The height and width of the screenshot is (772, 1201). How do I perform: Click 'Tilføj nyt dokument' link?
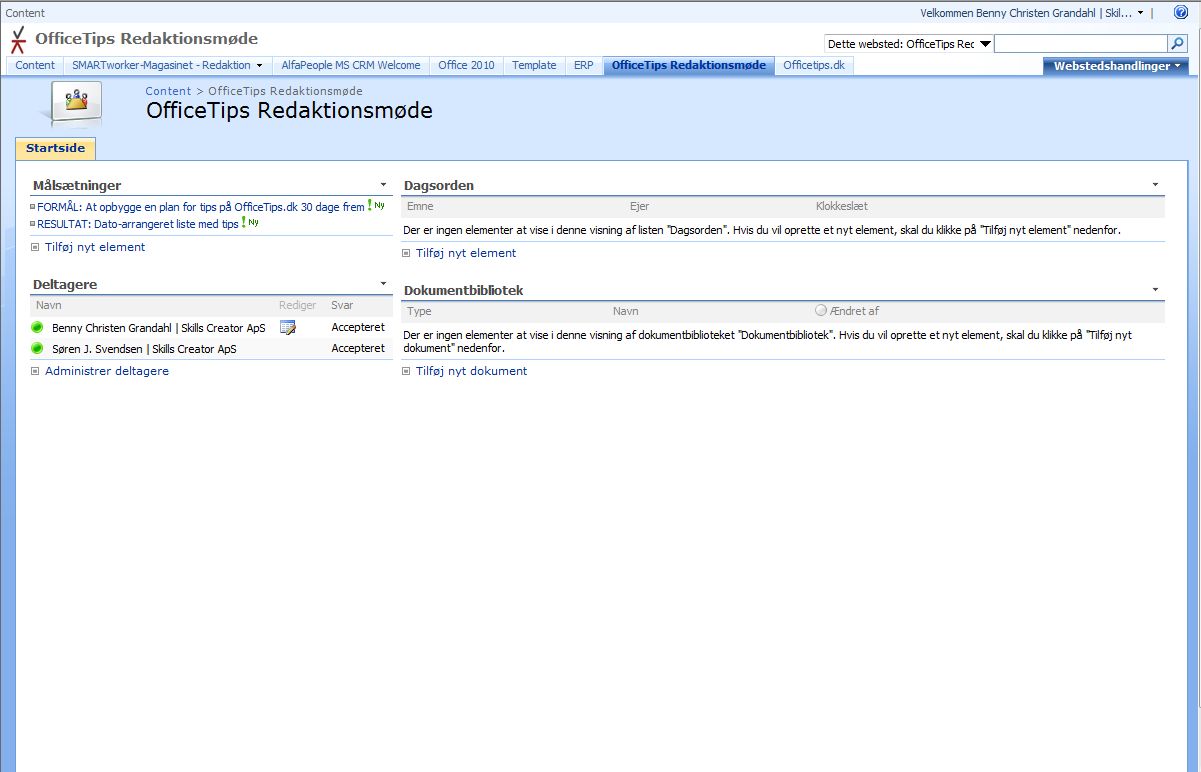pos(471,371)
